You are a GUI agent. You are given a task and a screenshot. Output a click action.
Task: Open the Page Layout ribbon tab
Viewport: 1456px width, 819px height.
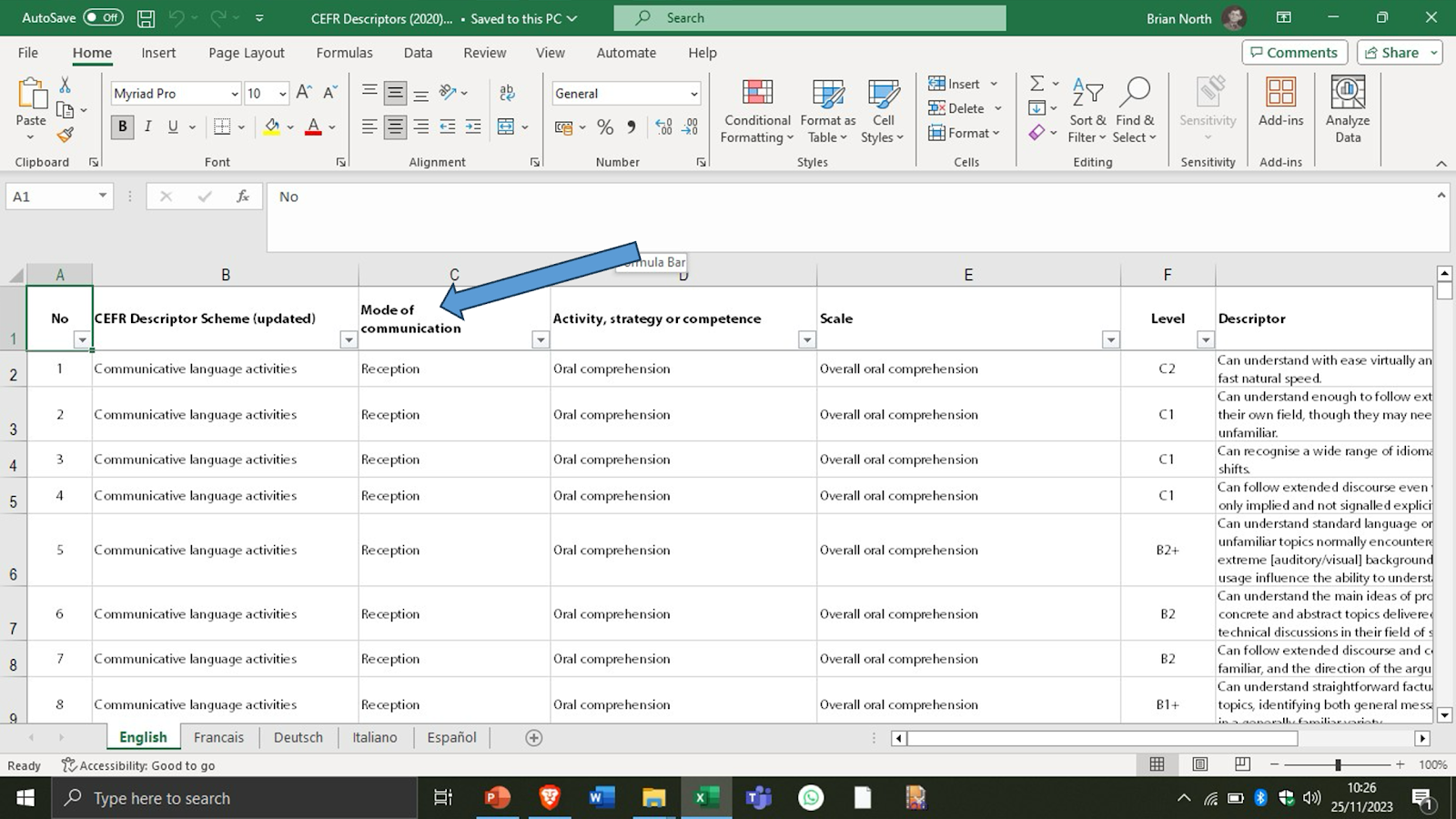247,53
